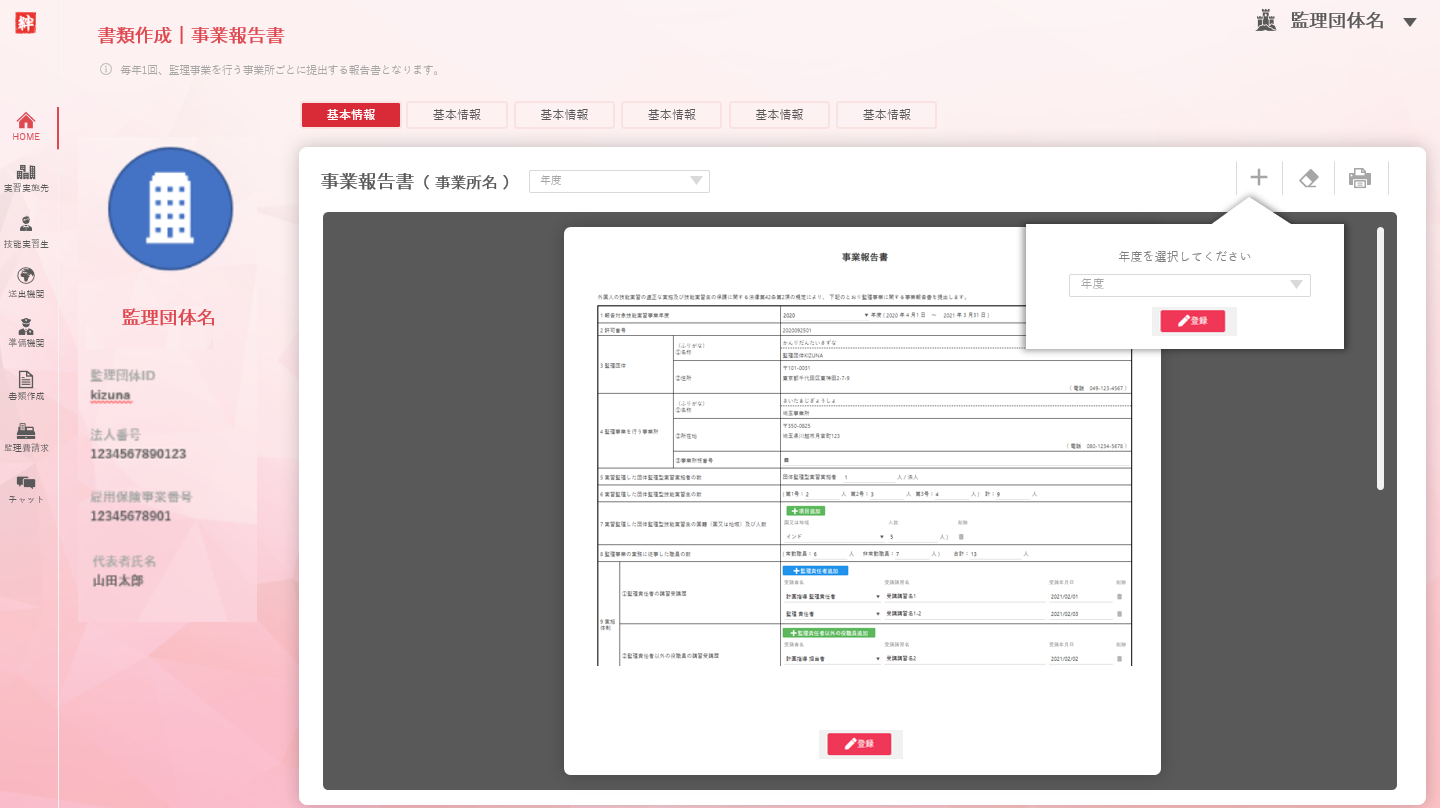The image size is (1440, 808).
Task: Click the plus icon to add report
Action: pyautogui.click(x=1259, y=178)
